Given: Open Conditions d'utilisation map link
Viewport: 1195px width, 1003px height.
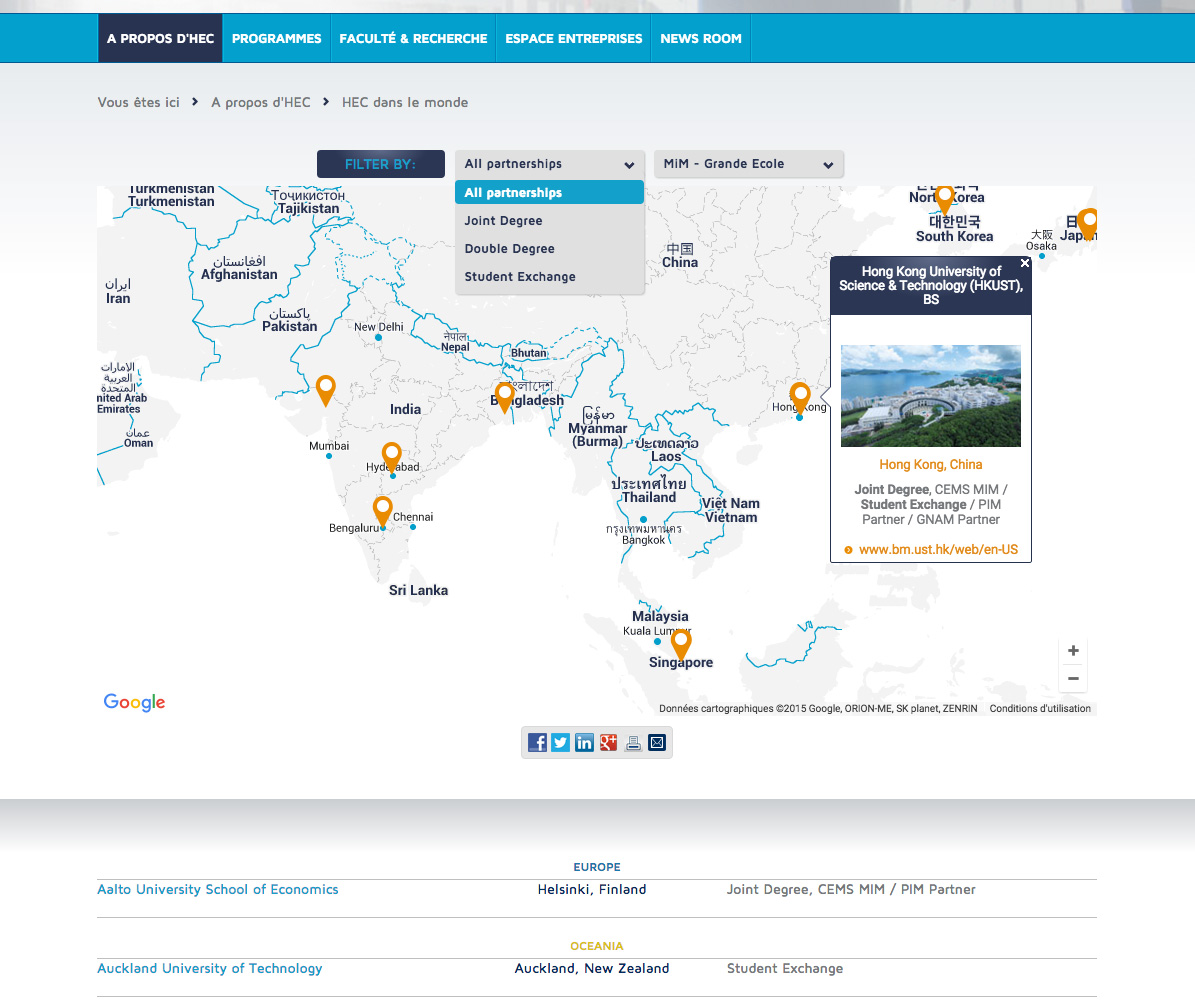Looking at the screenshot, I should click(x=1040, y=709).
